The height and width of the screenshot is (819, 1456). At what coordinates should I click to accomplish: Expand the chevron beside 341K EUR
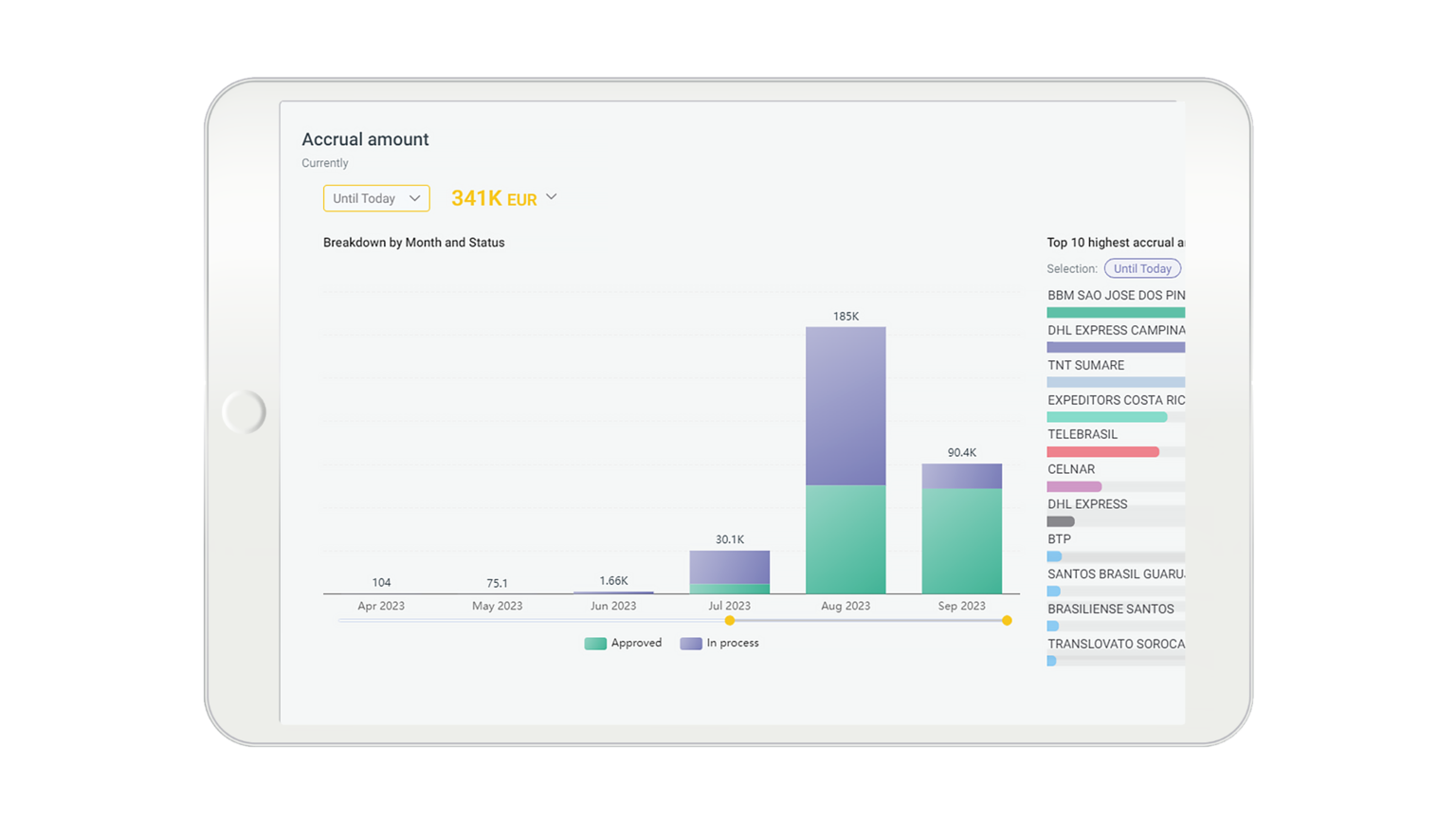[x=550, y=196]
